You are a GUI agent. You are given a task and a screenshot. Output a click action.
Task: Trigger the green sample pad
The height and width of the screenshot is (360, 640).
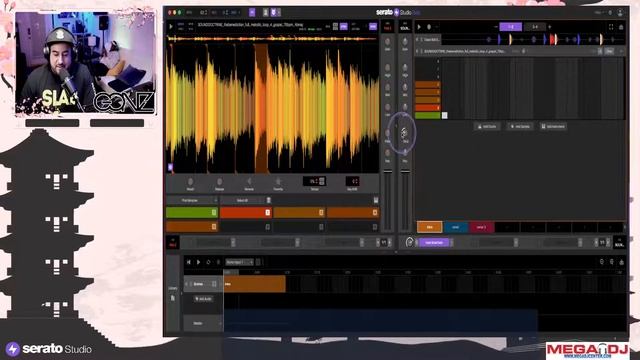(x=191, y=212)
